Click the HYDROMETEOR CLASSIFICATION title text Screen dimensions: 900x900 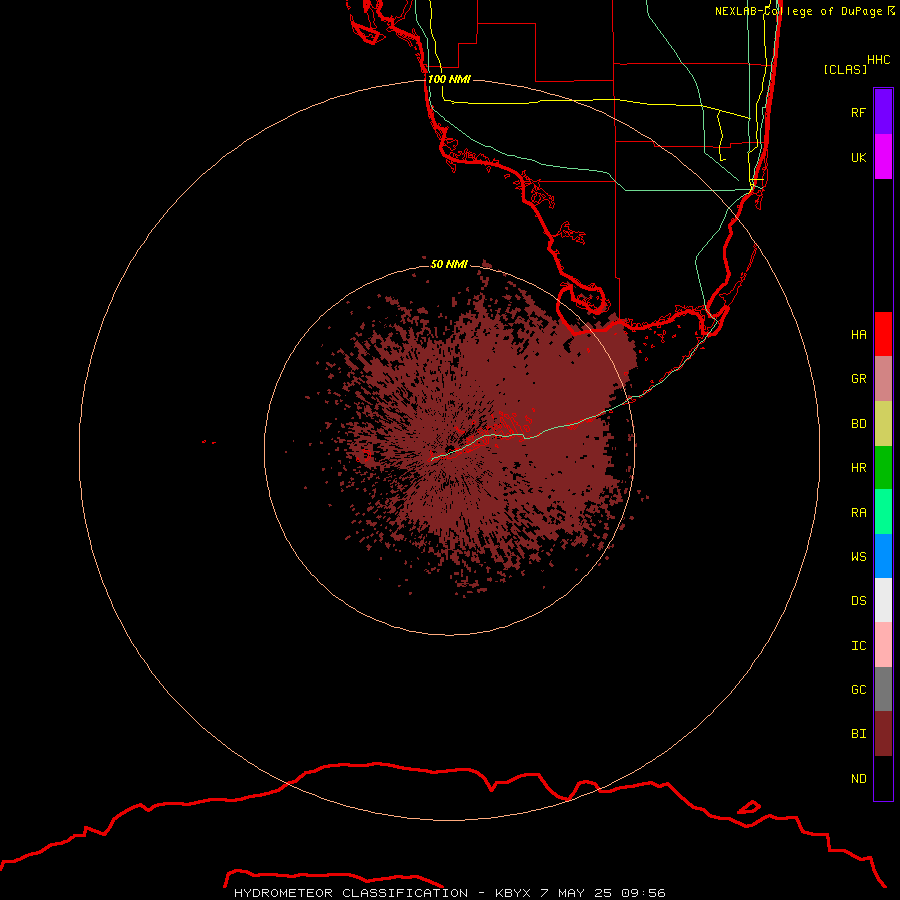351,893
